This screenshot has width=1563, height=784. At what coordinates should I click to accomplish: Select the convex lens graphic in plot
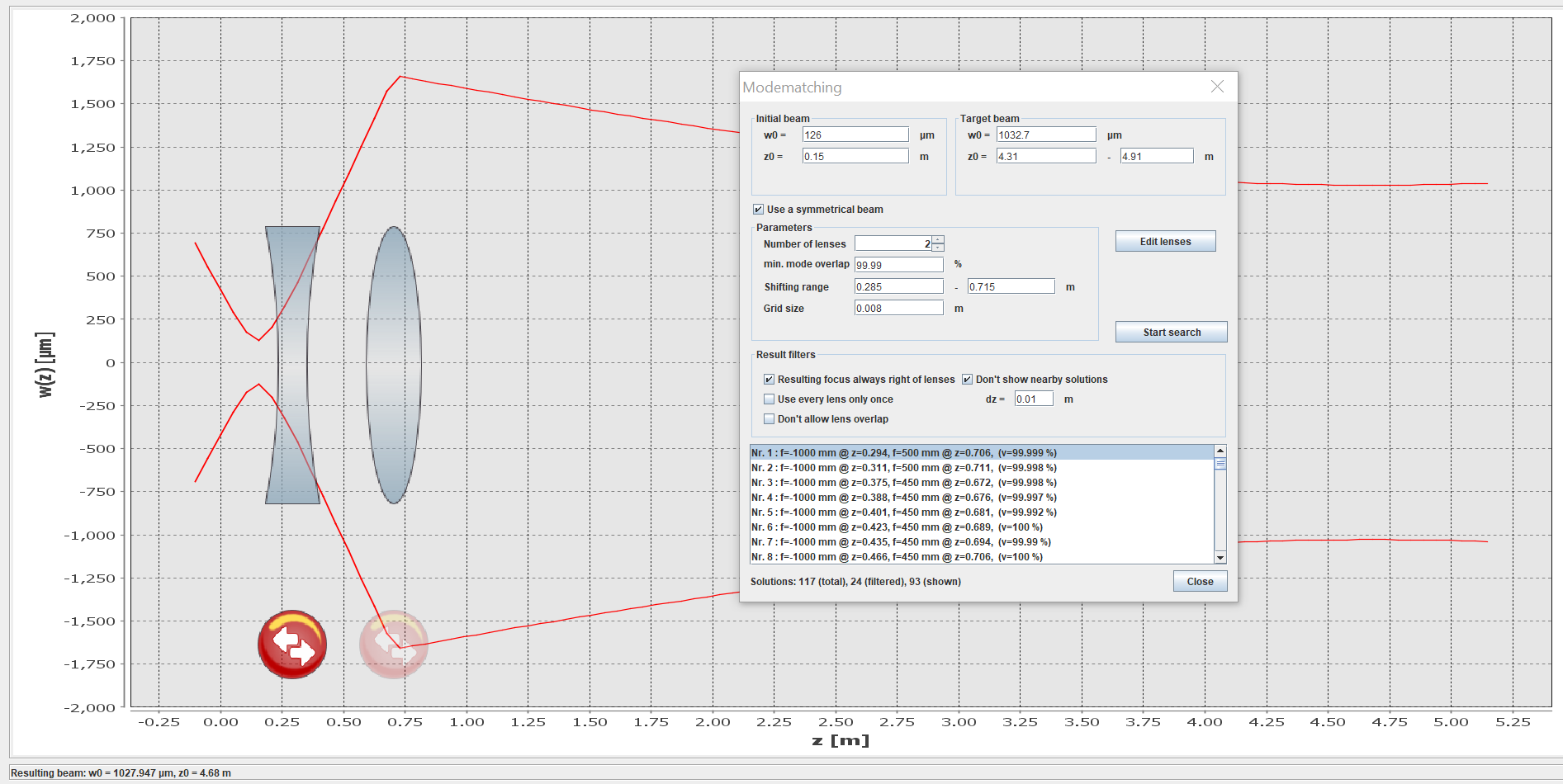394,365
